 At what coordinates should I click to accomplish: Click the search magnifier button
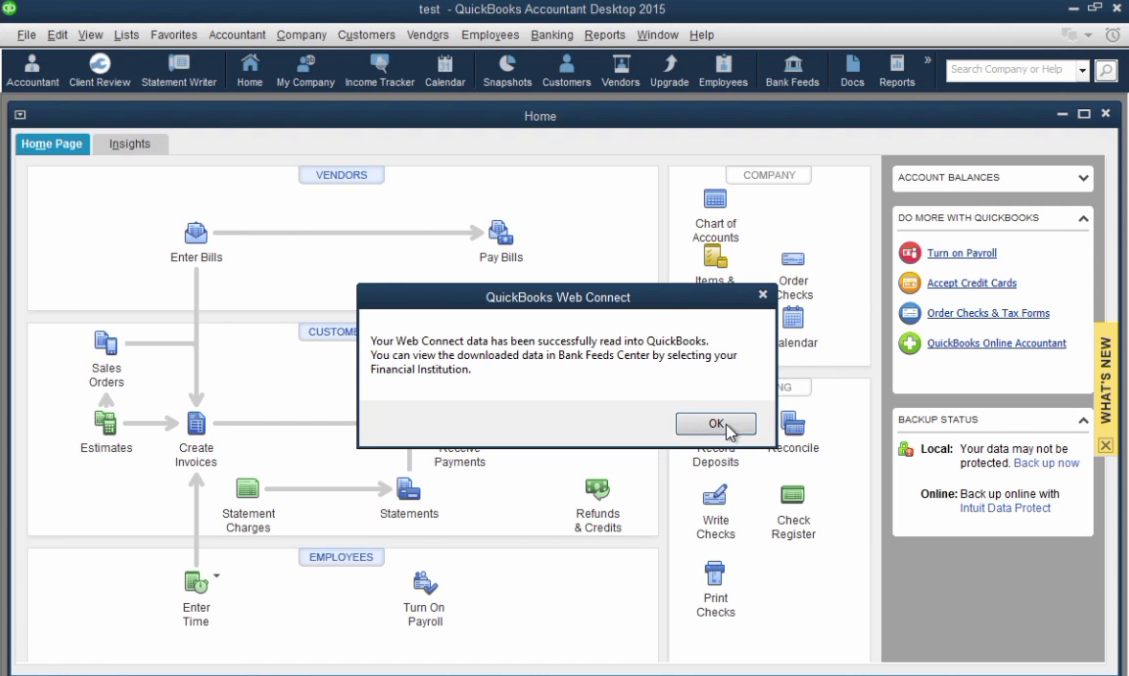point(1106,70)
